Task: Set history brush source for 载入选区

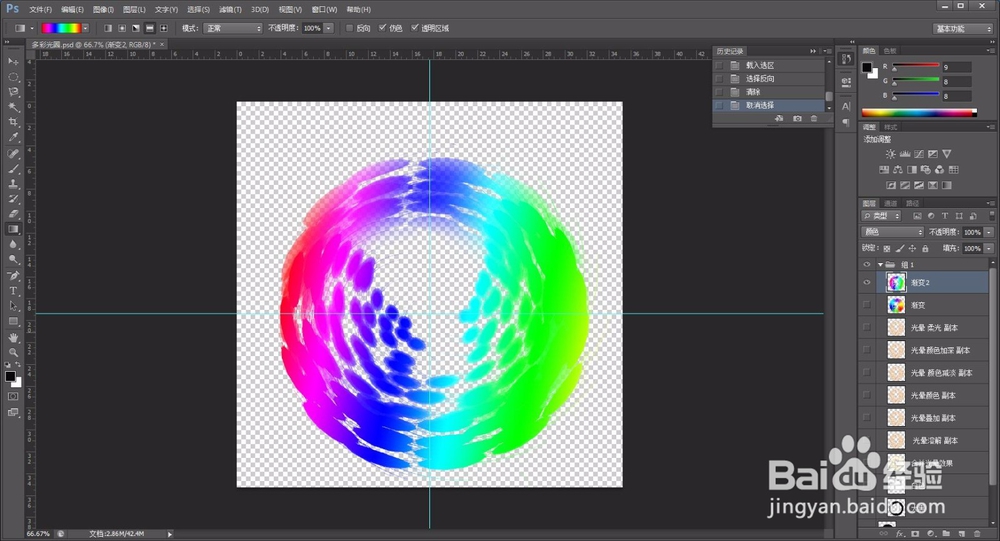Action: 719,65
